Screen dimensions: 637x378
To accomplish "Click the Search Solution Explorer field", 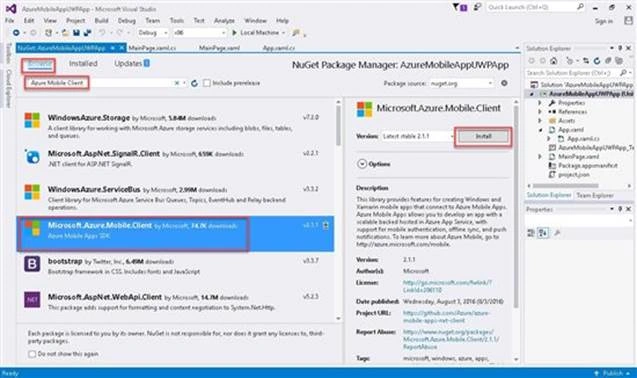I will (572, 73).
